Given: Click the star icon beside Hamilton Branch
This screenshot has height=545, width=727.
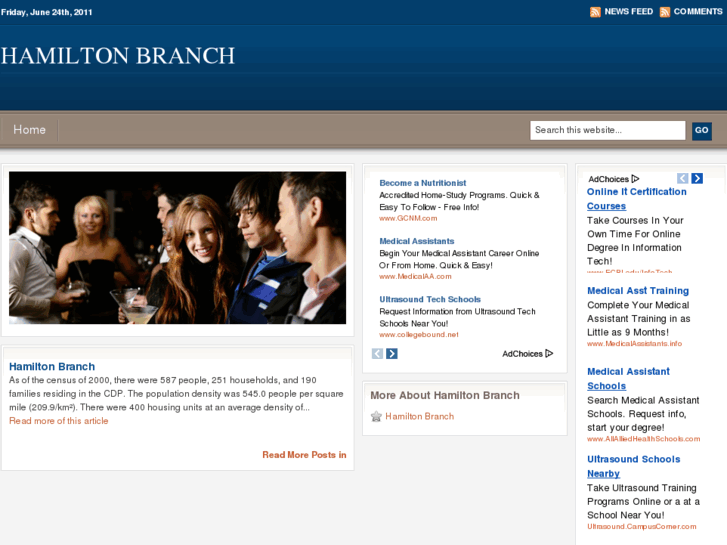Looking at the screenshot, I should (x=376, y=417).
